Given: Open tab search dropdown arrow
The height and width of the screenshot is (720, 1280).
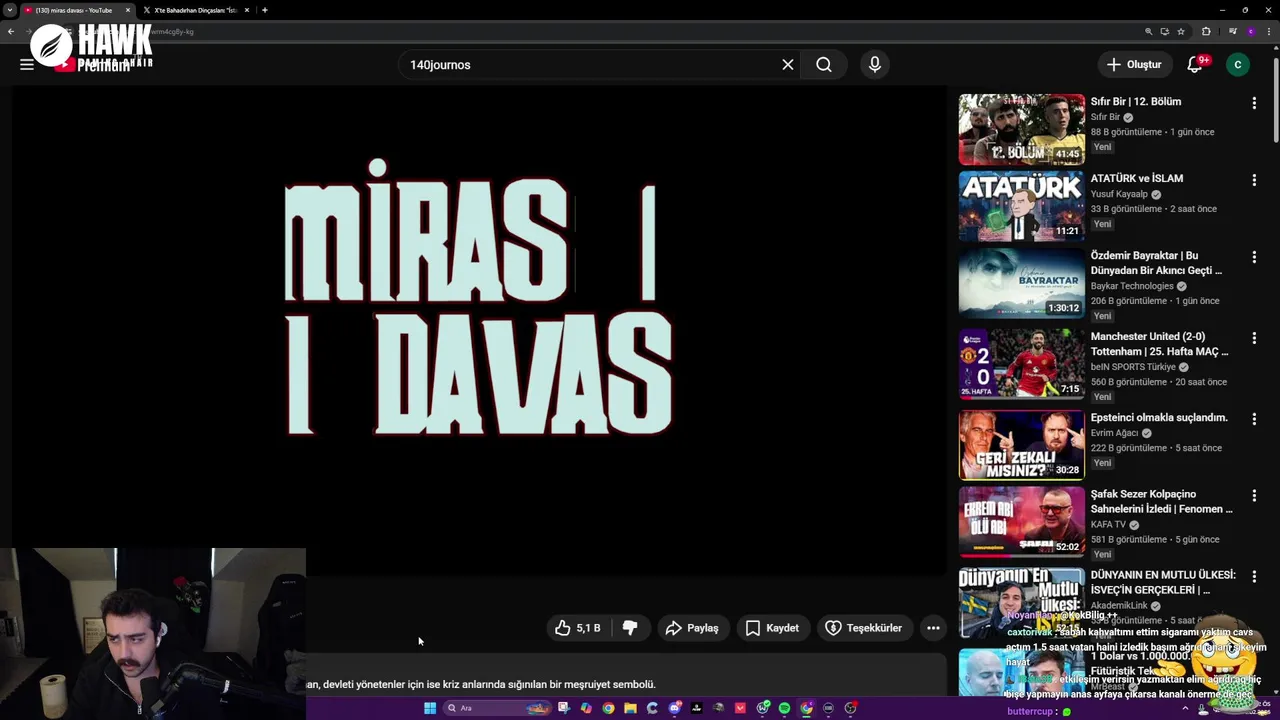Looking at the screenshot, I should (x=9, y=10).
